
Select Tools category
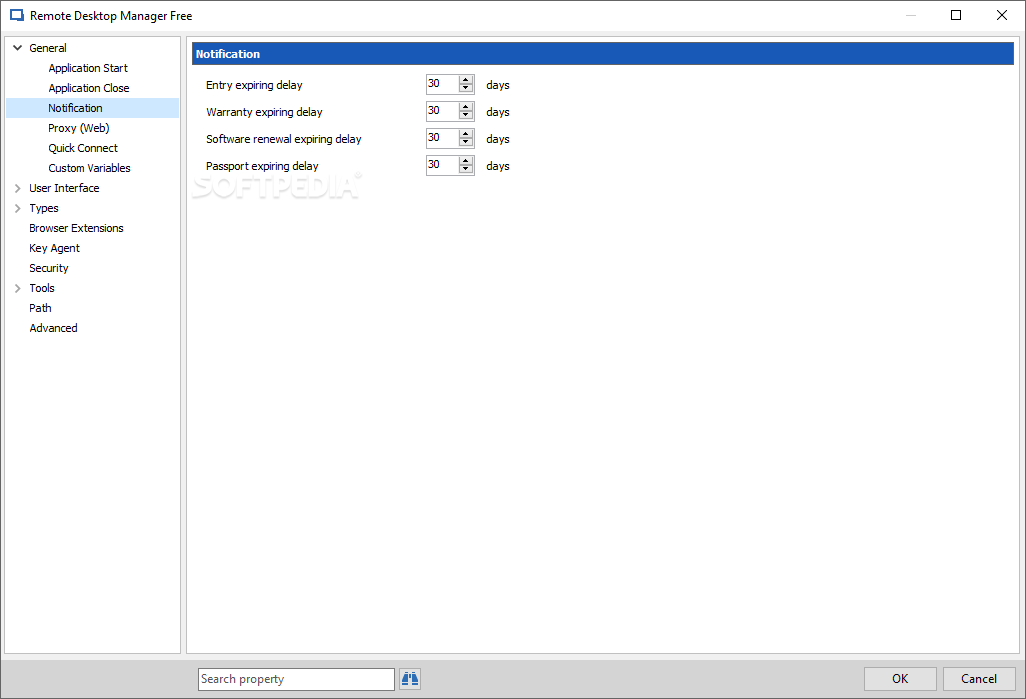(x=42, y=288)
